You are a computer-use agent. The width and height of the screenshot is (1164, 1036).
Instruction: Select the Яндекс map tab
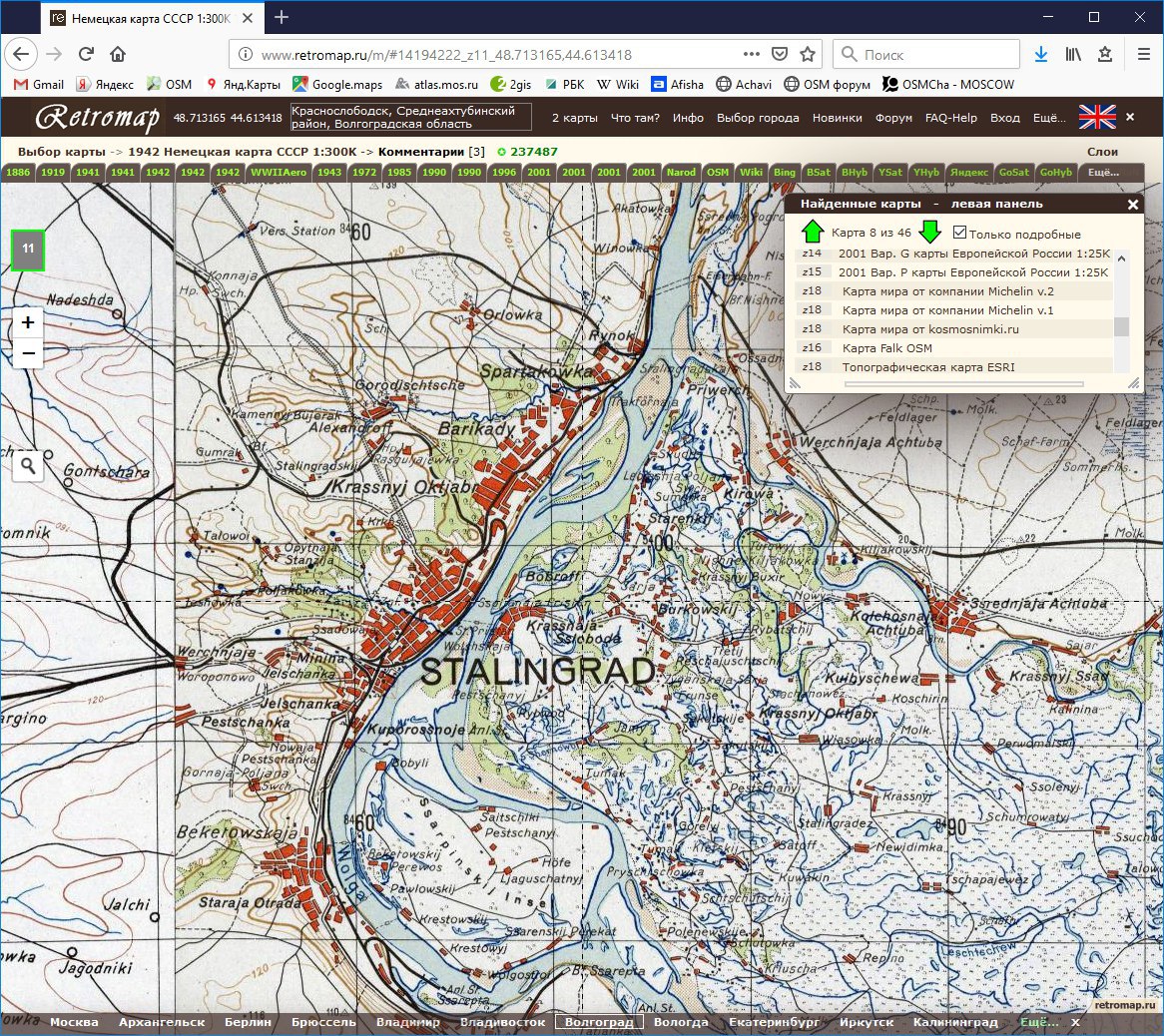coord(968,173)
